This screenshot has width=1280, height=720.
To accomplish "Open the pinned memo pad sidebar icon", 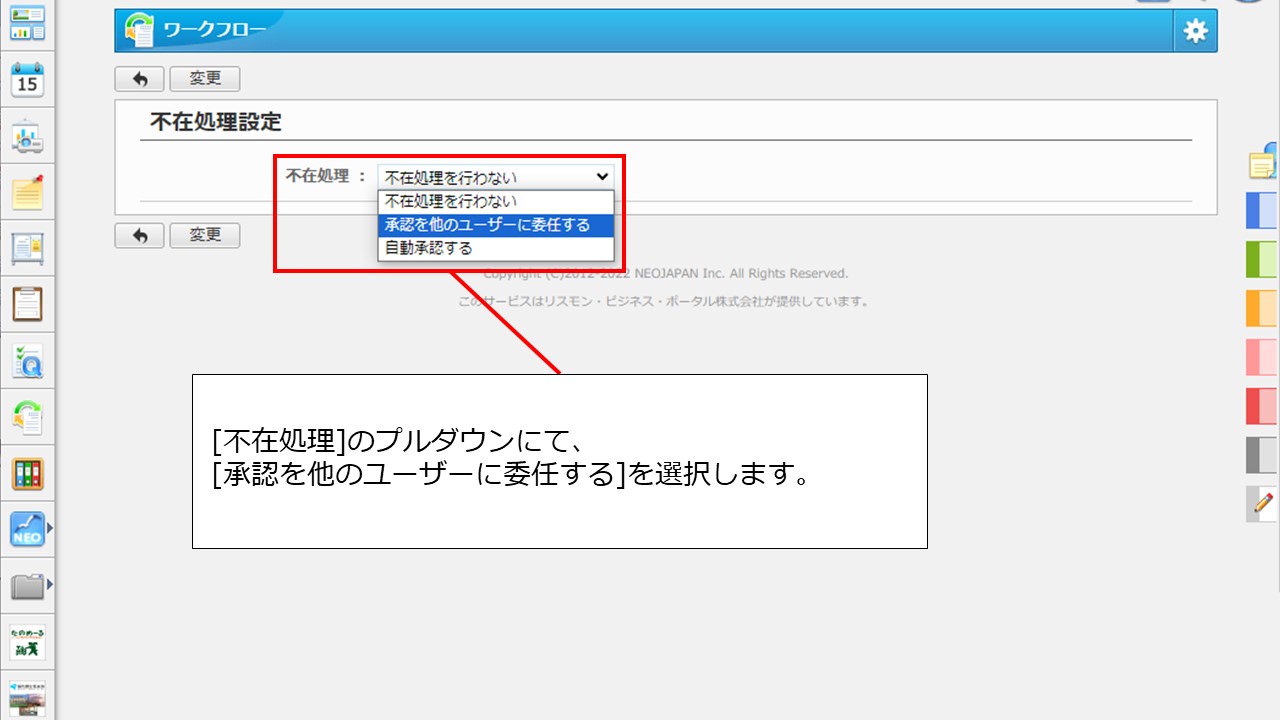I will point(28,192).
